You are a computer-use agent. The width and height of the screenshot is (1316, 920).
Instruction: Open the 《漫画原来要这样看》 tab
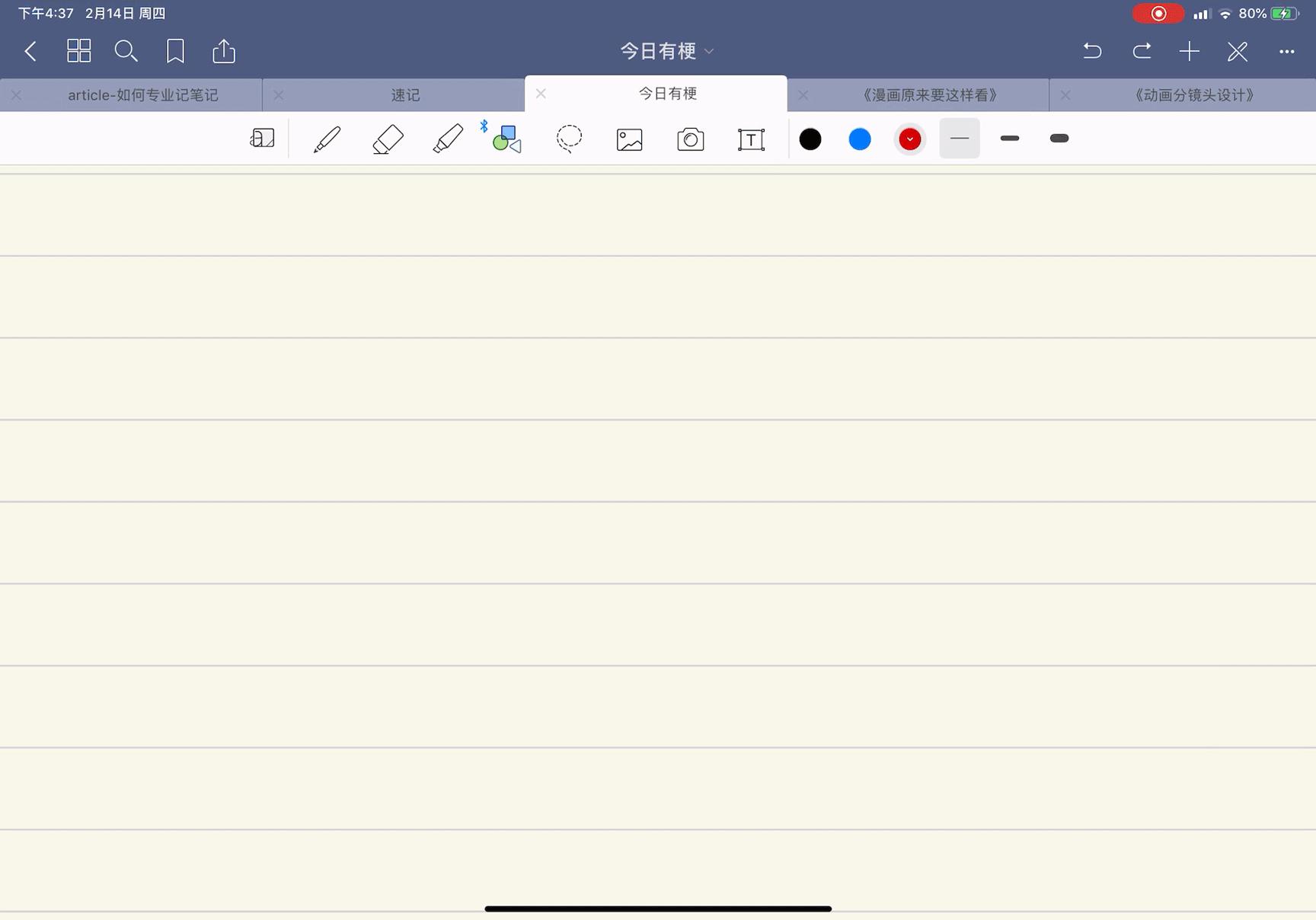pos(928,94)
